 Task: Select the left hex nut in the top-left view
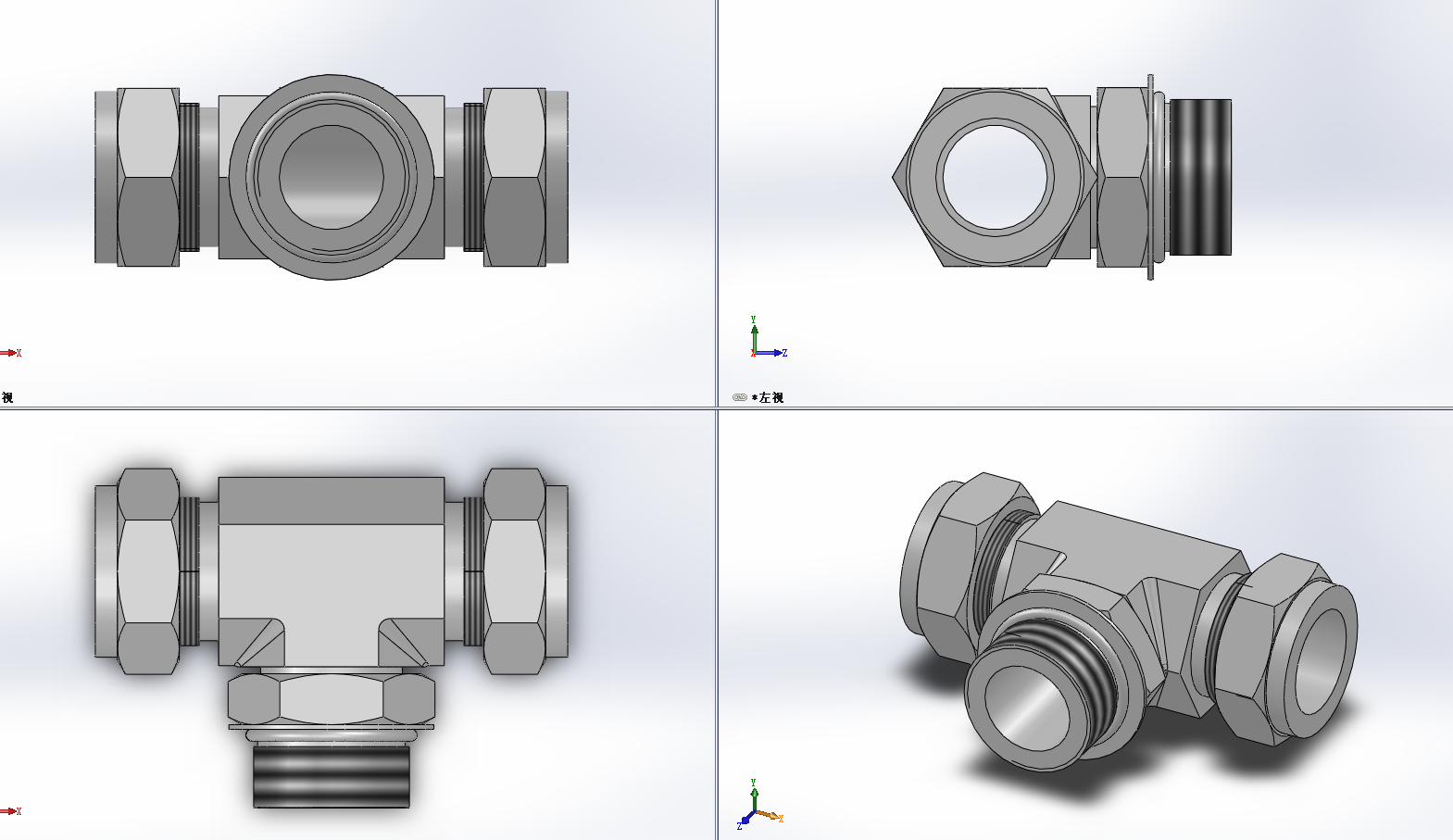pos(148,177)
